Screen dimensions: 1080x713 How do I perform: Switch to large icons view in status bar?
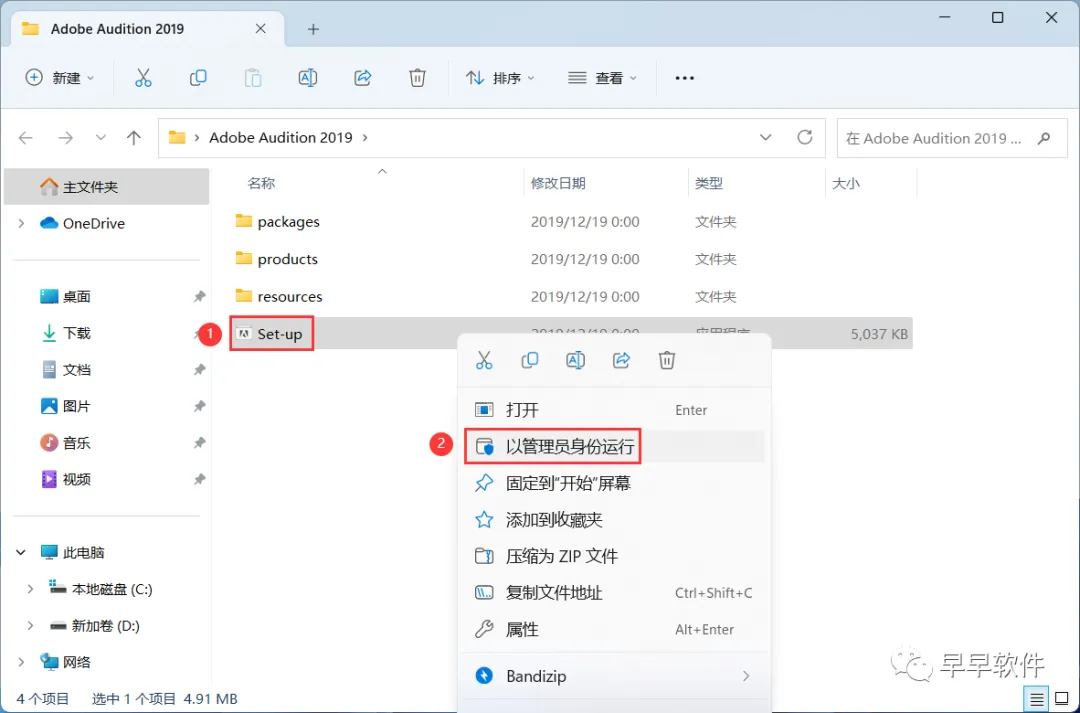(x=1062, y=699)
